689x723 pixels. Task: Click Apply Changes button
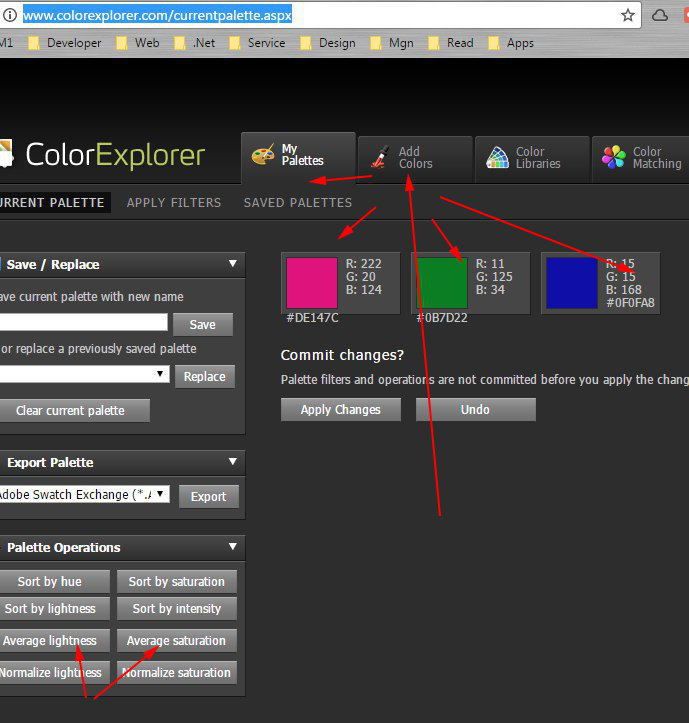coord(341,409)
